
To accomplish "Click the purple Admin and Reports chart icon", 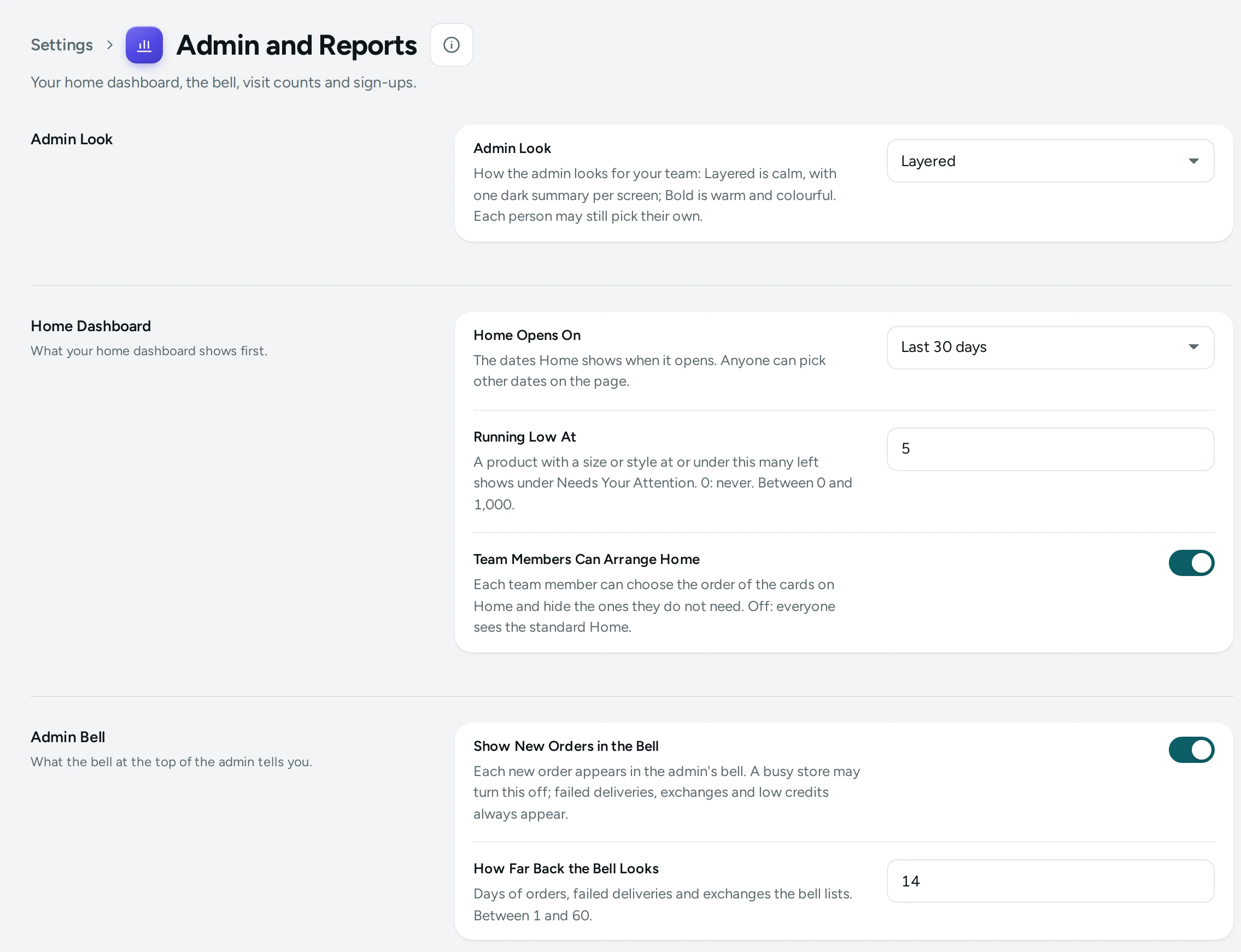I will pos(144,45).
